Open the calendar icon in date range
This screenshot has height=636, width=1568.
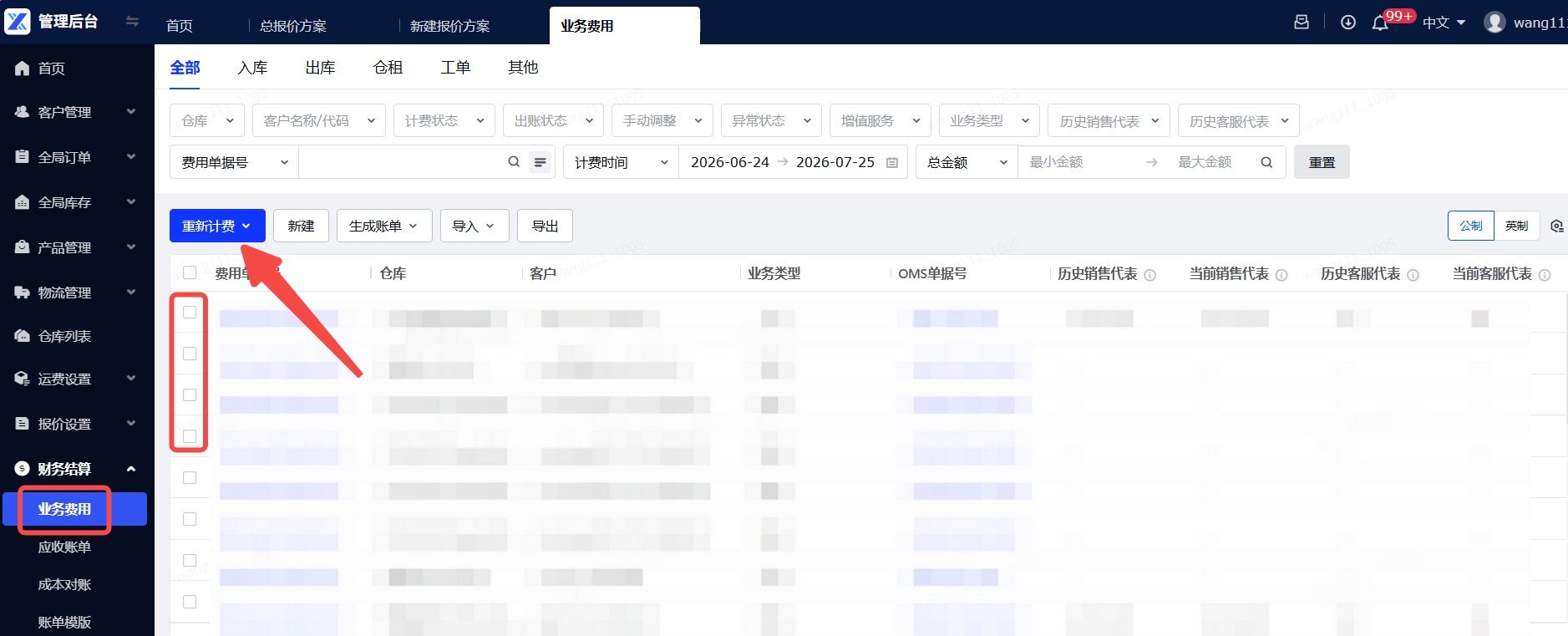pyautogui.click(x=892, y=163)
